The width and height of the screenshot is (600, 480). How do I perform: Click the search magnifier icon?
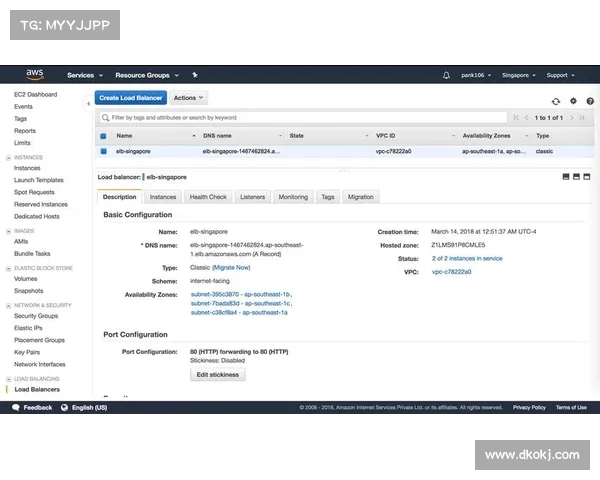(x=105, y=118)
